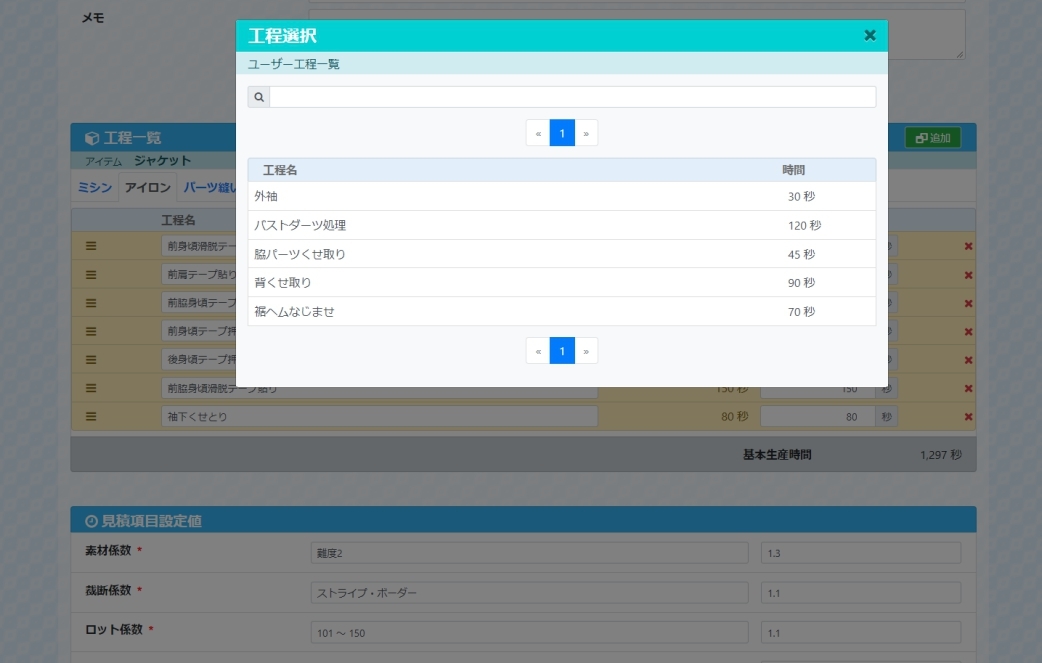This screenshot has height=663, width=1042.
Task: Close the 工程選択 dialog
Action: point(869,36)
